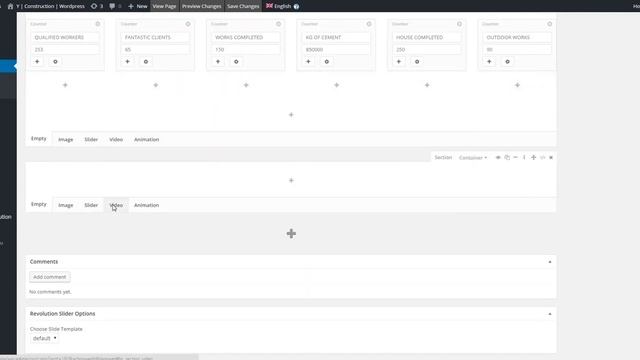This screenshot has height=360, width=640.
Task: Select Slider tab in the counters section
Action: pos(91,140)
